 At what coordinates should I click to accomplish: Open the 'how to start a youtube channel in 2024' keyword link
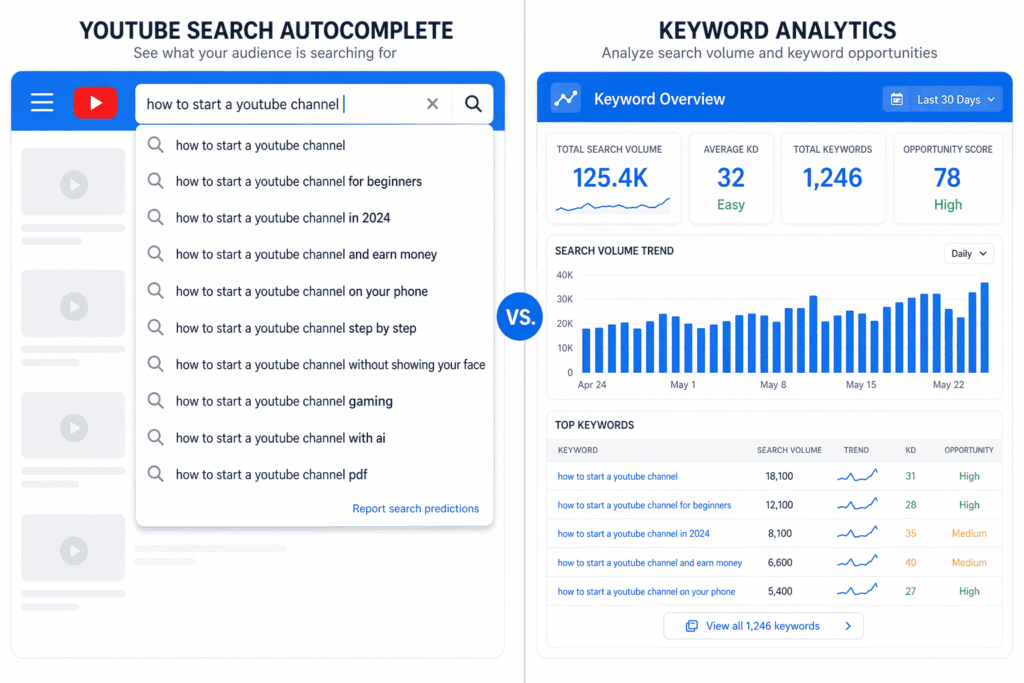[x=633, y=533]
